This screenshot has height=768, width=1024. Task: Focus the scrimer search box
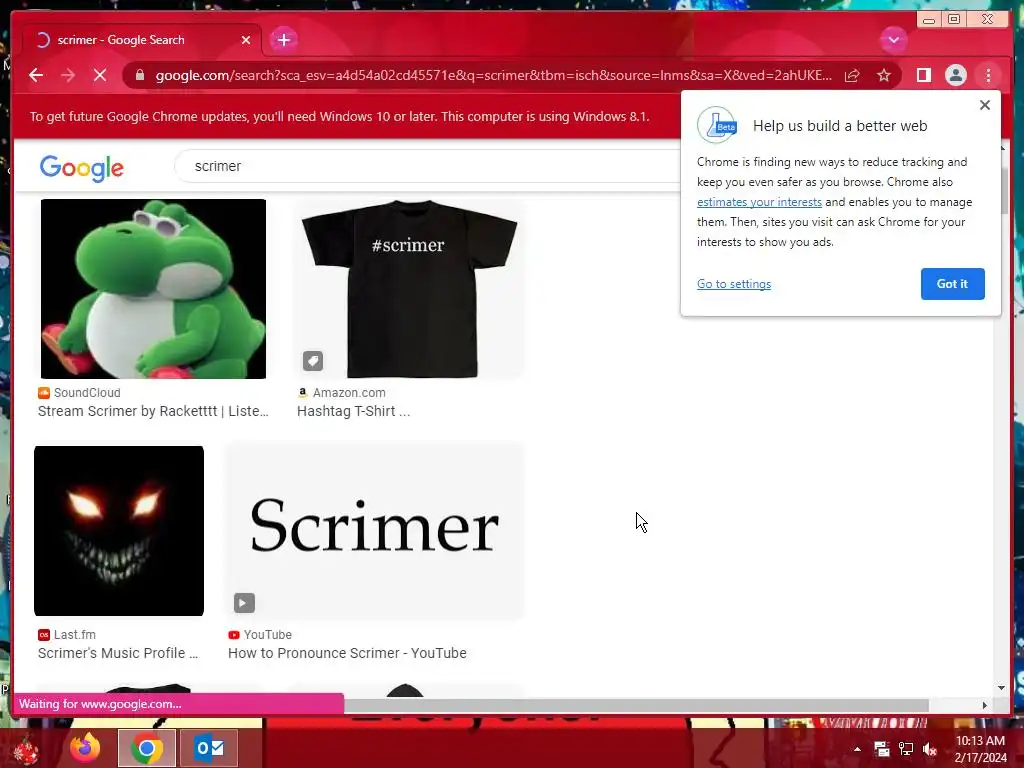pos(428,167)
